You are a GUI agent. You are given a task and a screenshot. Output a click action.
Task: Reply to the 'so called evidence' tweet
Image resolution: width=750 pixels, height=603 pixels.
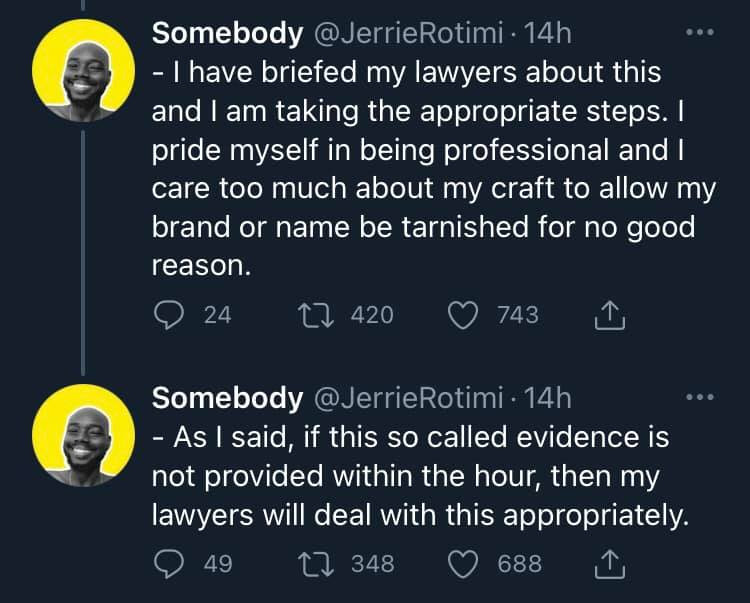pyautogui.click(x=168, y=565)
